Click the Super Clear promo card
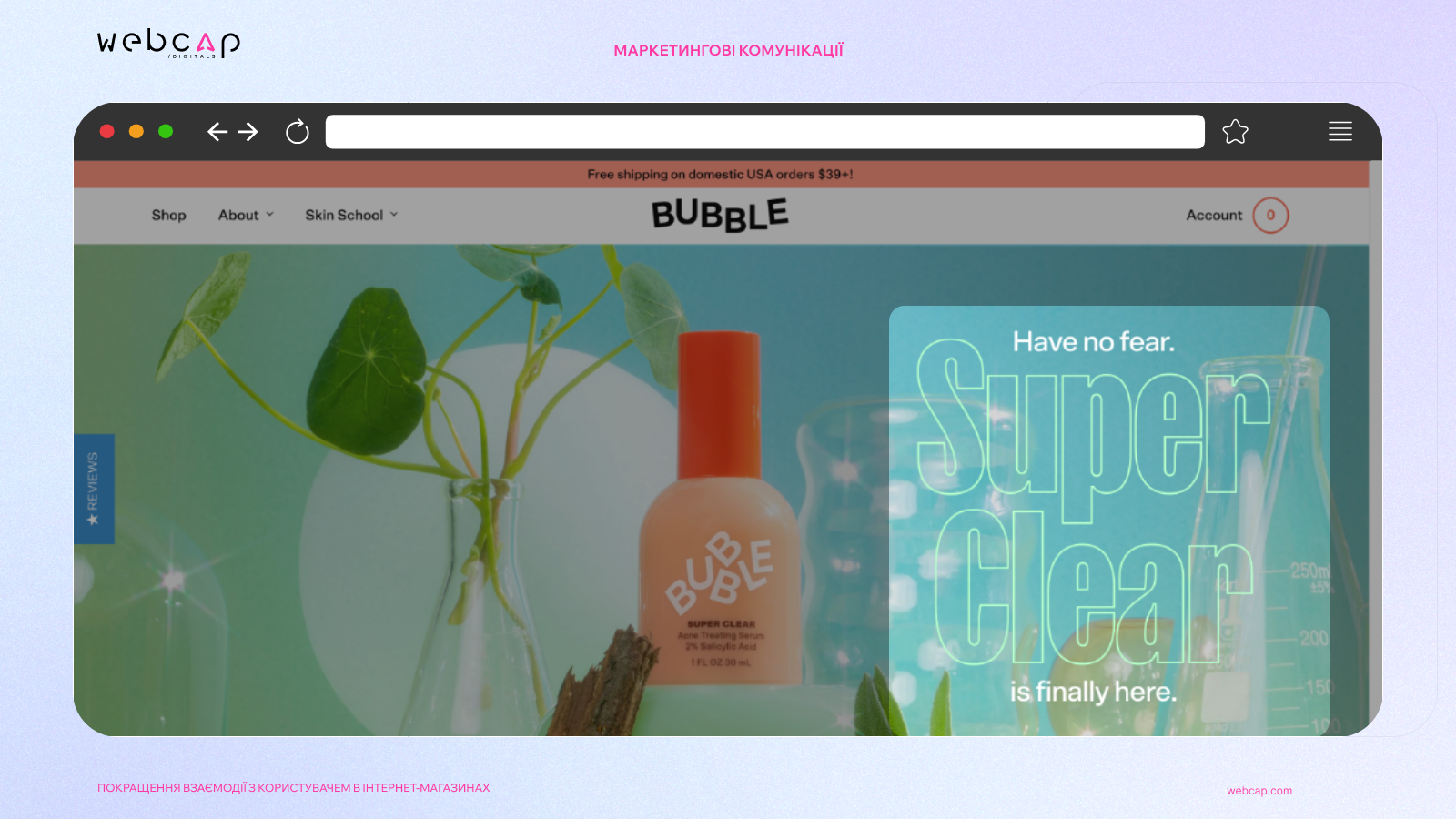Screen dimensions: 1456x819 [1108, 521]
